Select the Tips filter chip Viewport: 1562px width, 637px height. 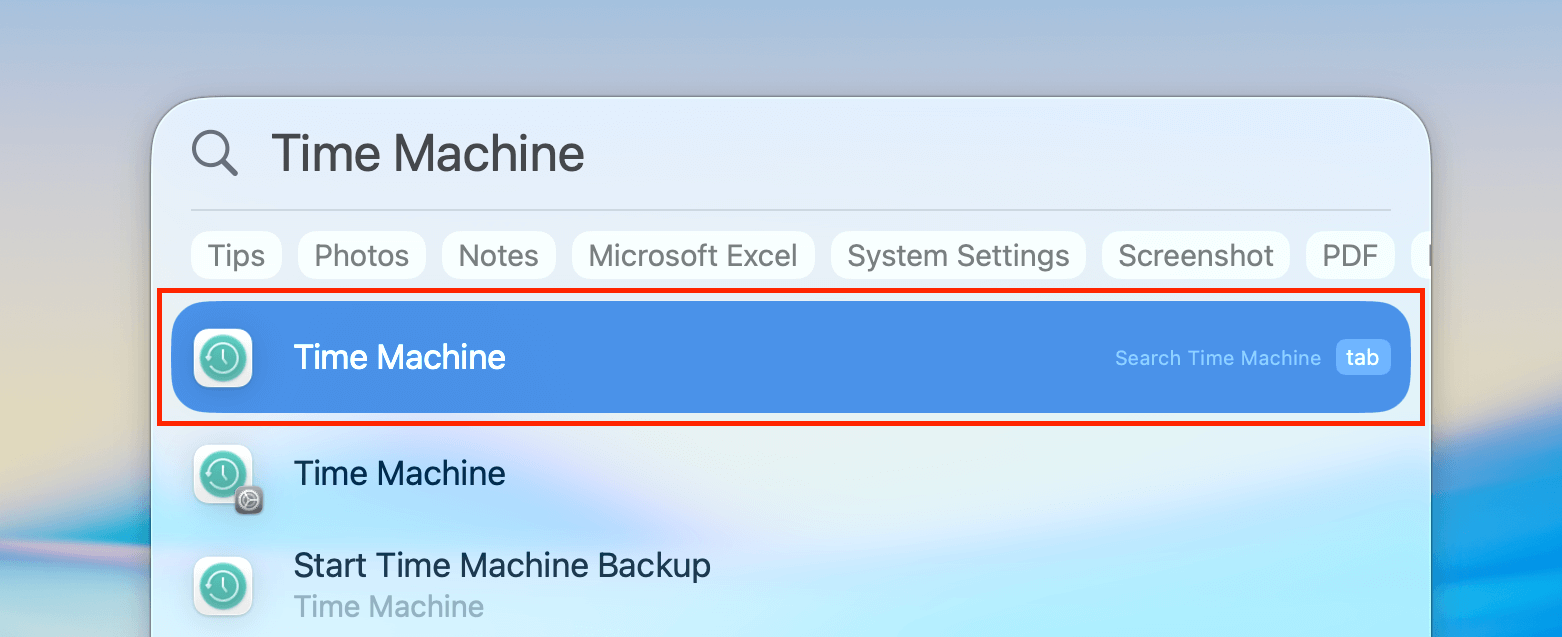(236, 255)
